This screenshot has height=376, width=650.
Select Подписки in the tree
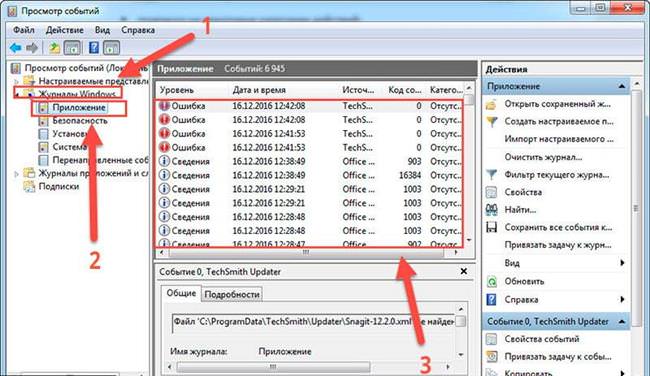58,187
